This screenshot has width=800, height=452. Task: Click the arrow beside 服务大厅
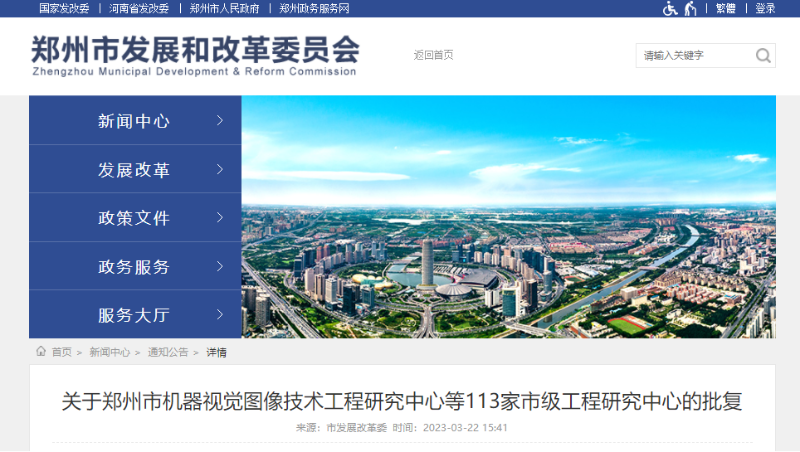[220, 314]
